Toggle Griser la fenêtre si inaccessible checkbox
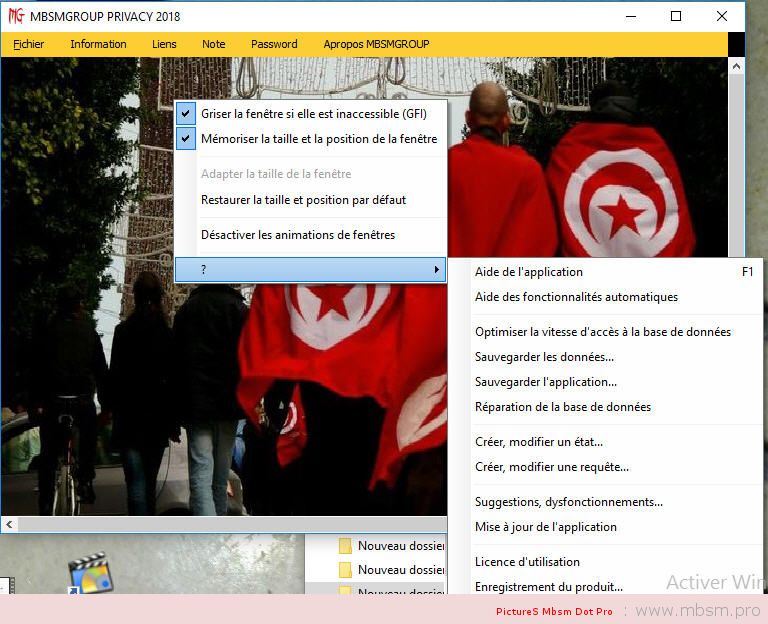768x624 pixels. click(x=186, y=114)
